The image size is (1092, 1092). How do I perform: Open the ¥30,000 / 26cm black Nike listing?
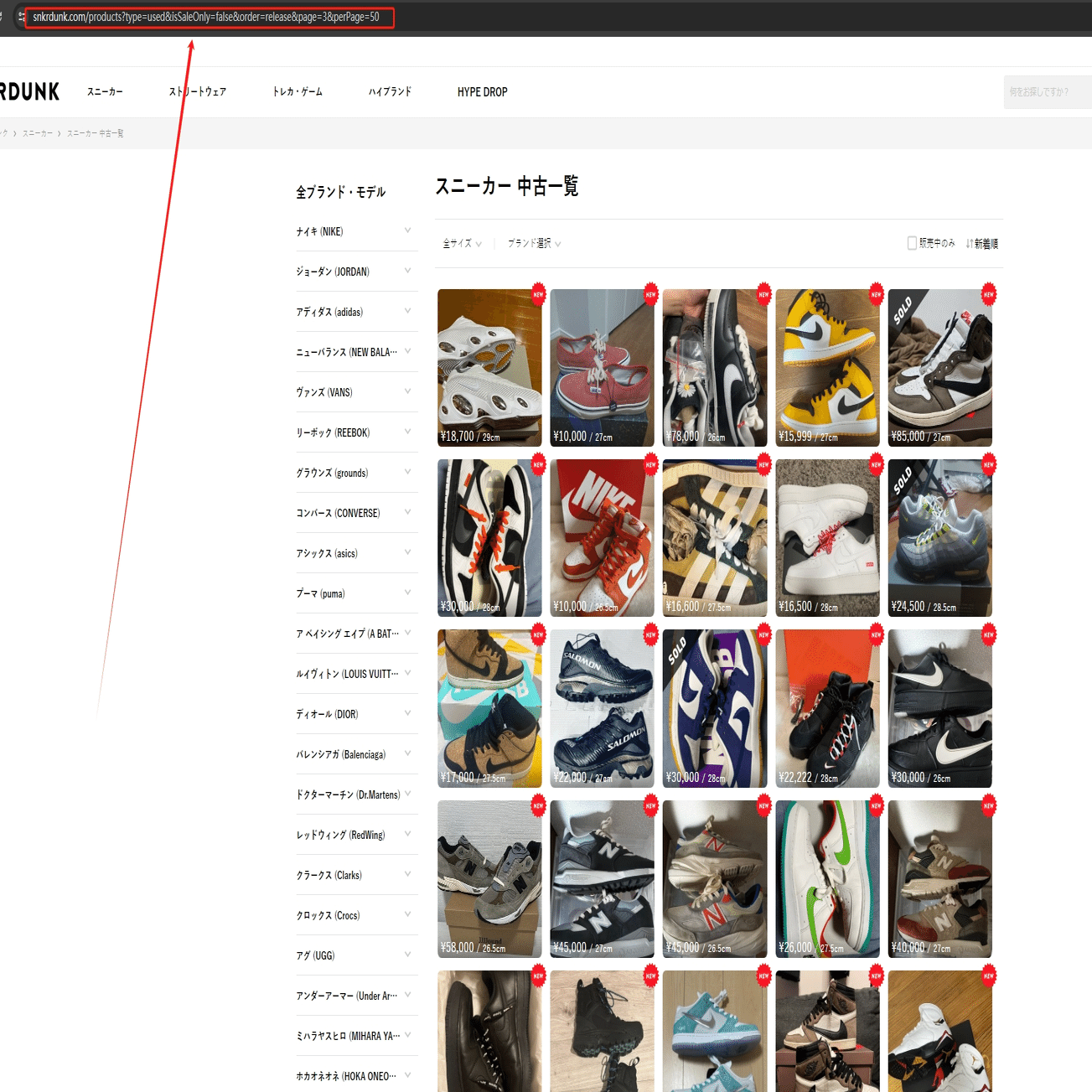(939, 709)
